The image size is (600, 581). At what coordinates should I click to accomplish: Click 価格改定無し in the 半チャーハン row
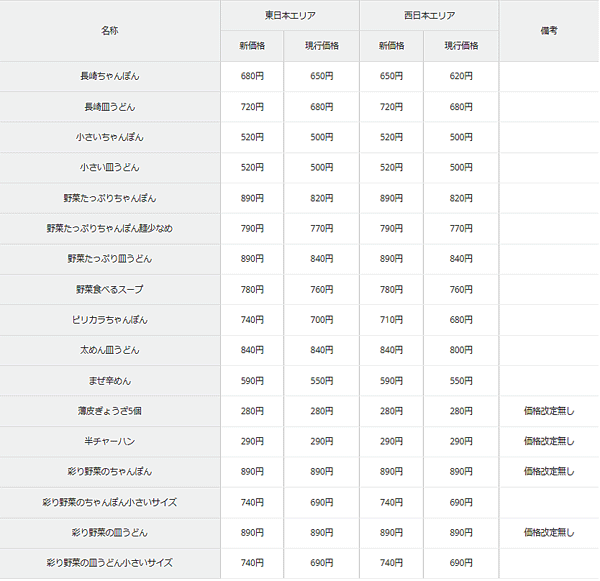[549, 441]
